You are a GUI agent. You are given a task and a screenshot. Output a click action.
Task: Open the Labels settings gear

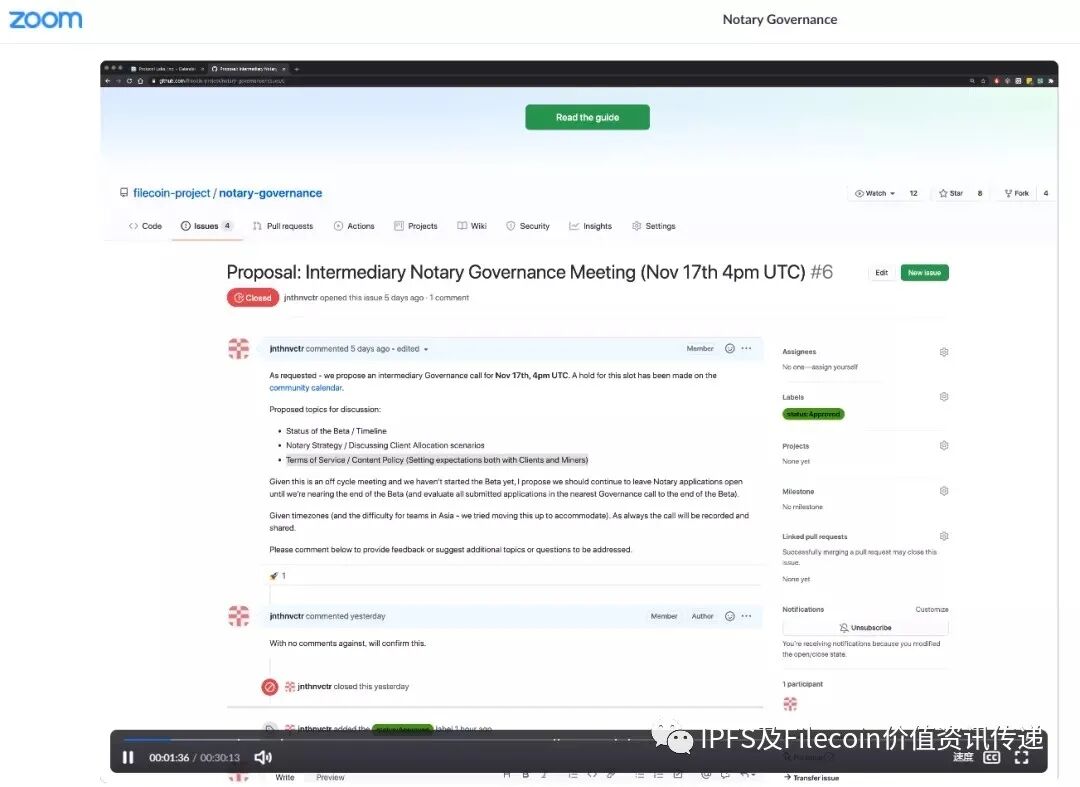pyautogui.click(x=944, y=397)
